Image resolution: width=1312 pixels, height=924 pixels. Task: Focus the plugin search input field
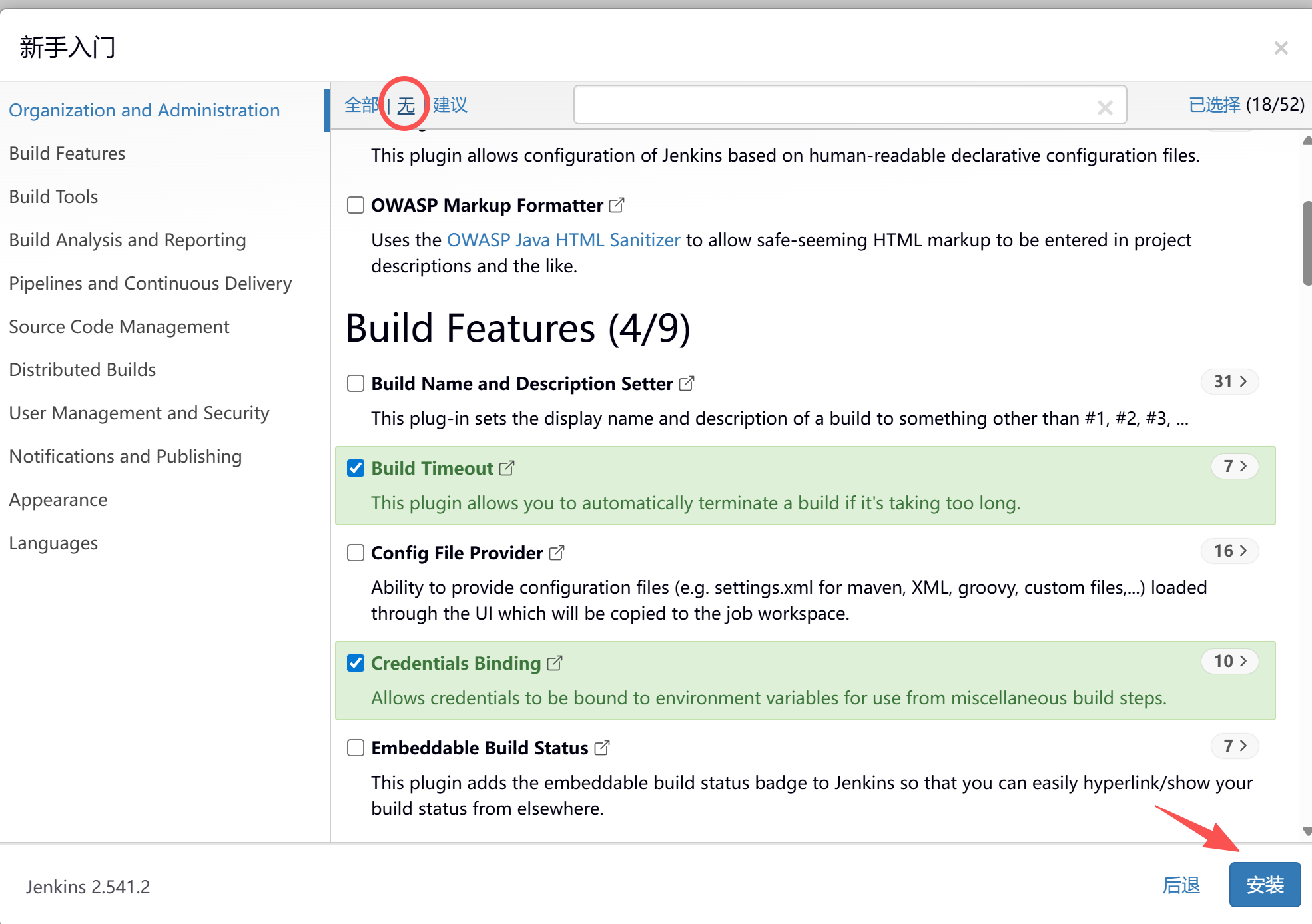click(x=832, y=105)
